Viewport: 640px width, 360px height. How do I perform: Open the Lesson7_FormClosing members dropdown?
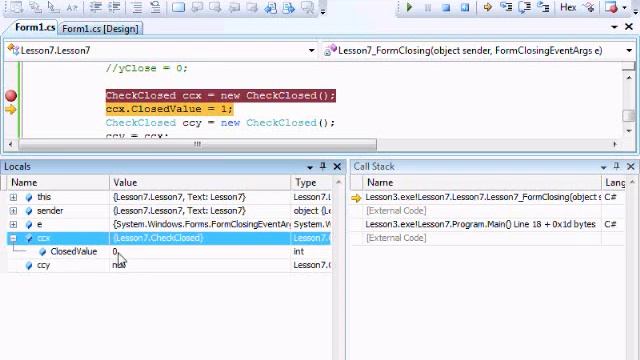(629, 51)
